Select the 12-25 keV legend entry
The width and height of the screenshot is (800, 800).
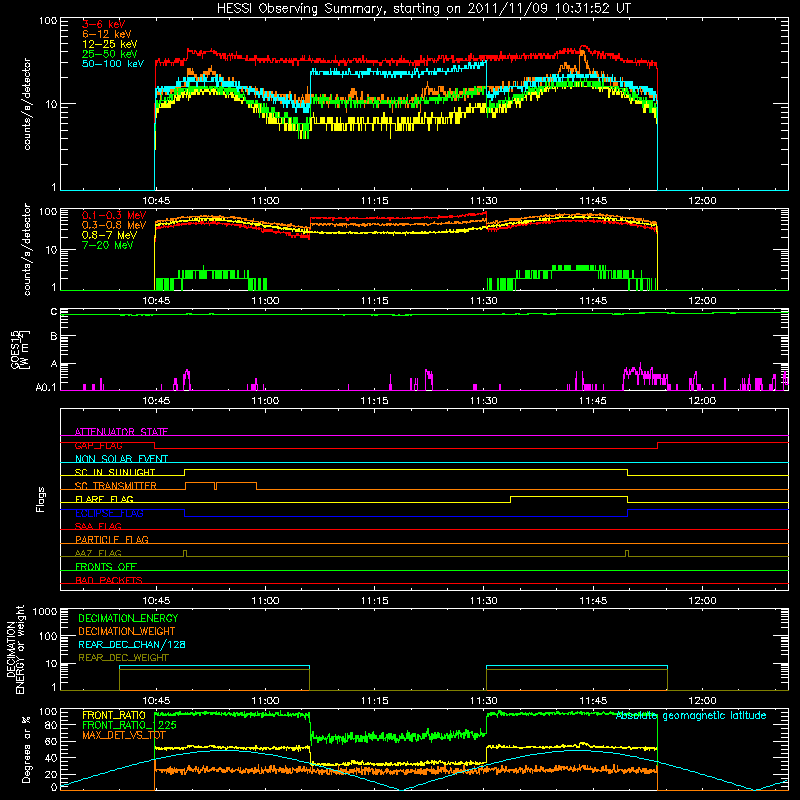pyautogui.click(x=110, y=44)
